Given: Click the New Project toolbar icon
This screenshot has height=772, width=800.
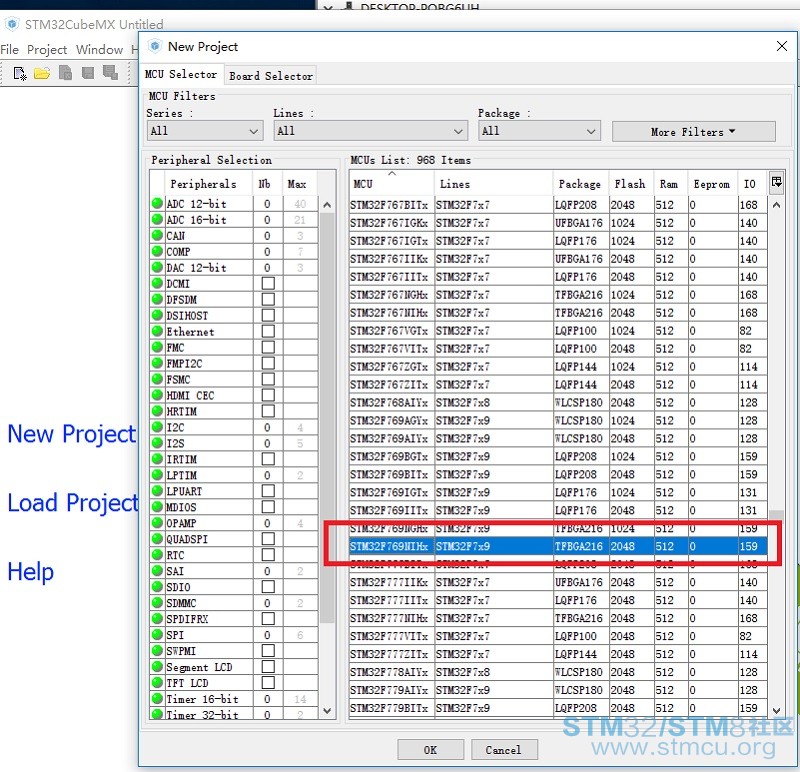Looking at the screenshot, I should pos(20,73).
